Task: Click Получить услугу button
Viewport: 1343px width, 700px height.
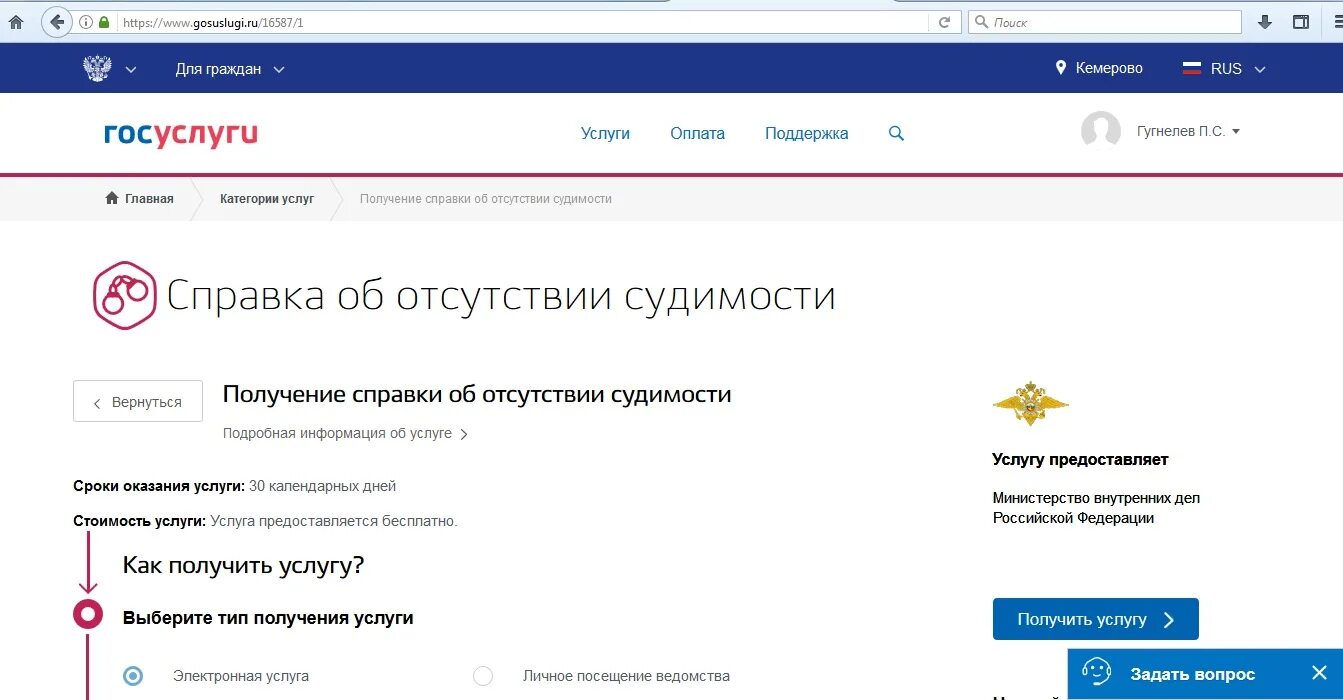Action: pyautogui.click(x=1095, y=619)
